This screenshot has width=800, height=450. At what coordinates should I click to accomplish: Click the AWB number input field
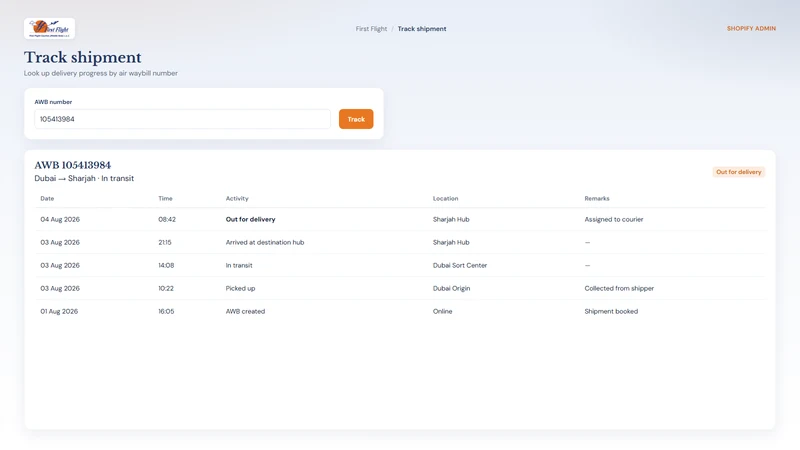(182, 119)
